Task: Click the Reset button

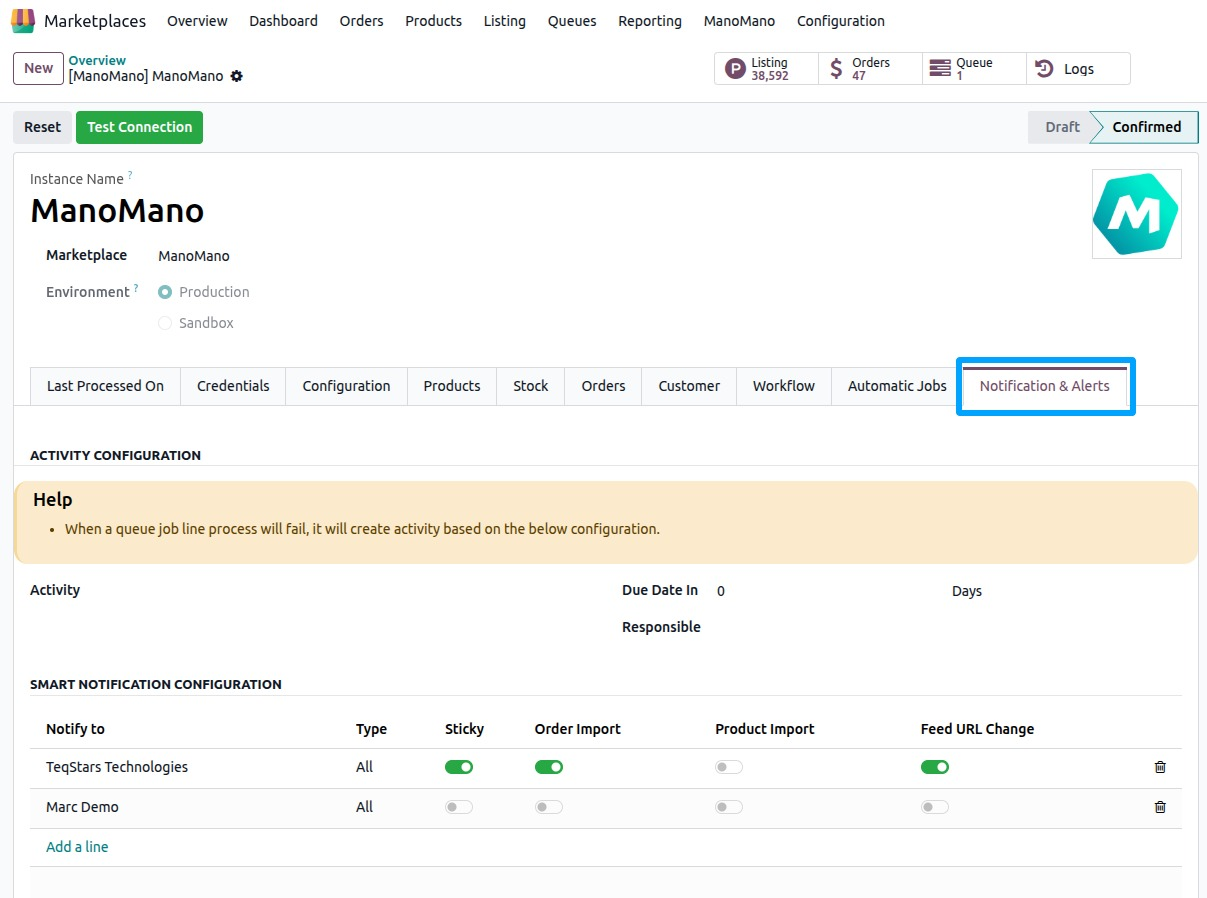Action: pyautogui.click(x=43, y=127)
